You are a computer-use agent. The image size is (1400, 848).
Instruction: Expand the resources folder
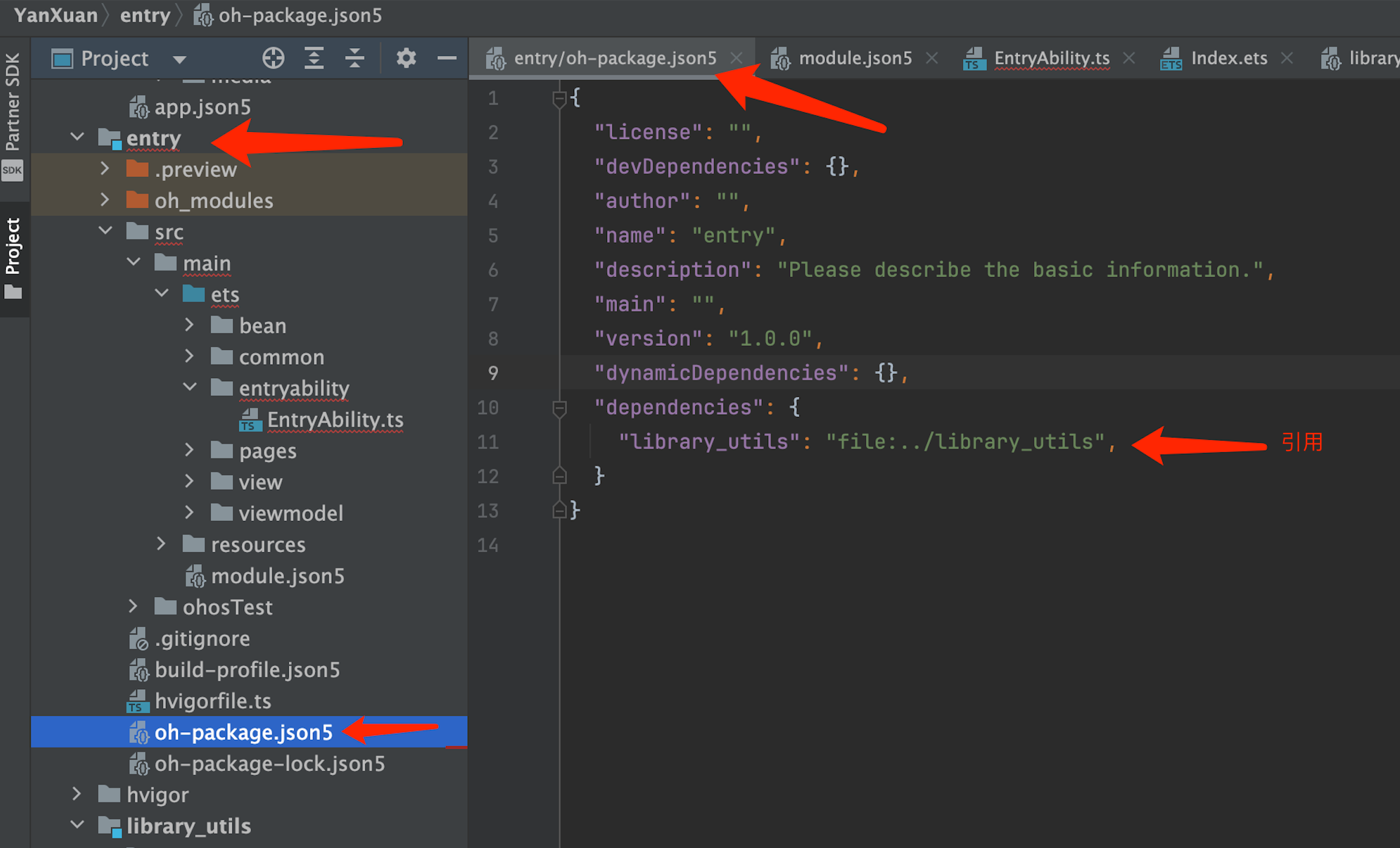pos(161,544)
